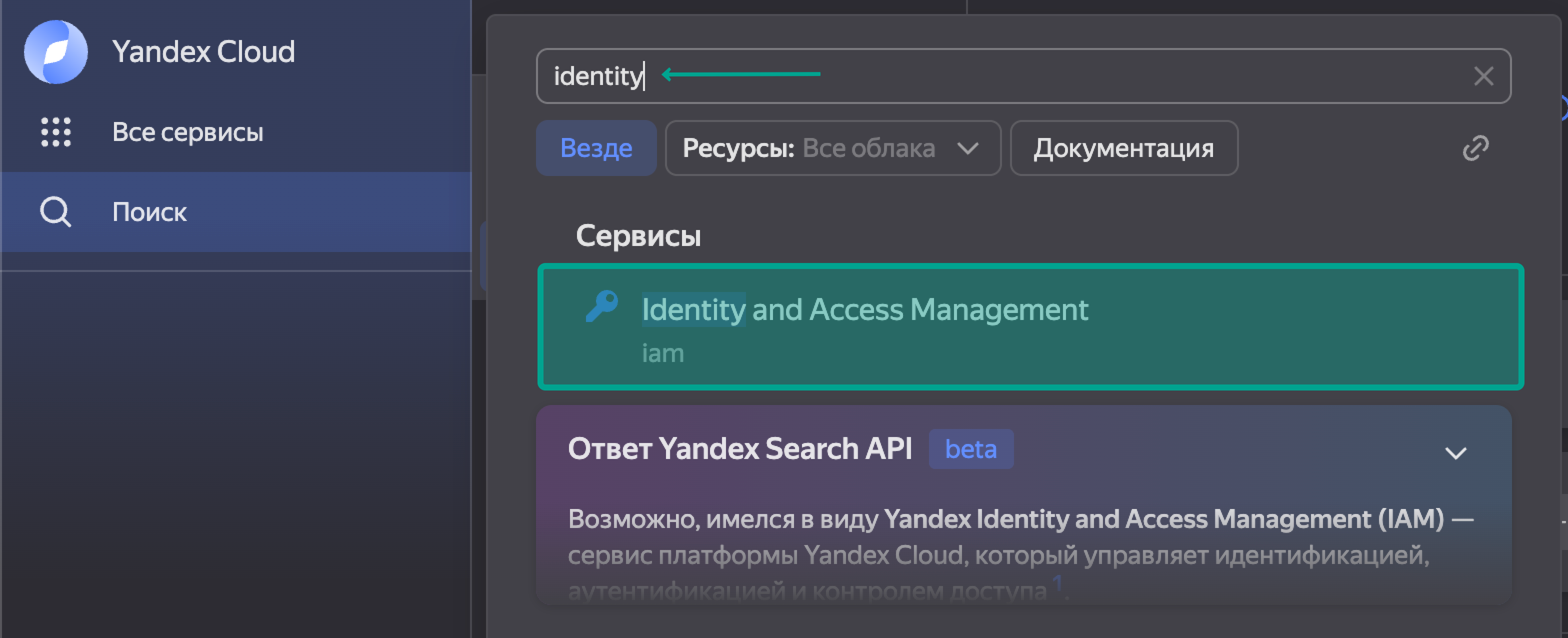Click the iam subtitle under service result
Viewport: 1568px width, 638px height.
[662, 353]
